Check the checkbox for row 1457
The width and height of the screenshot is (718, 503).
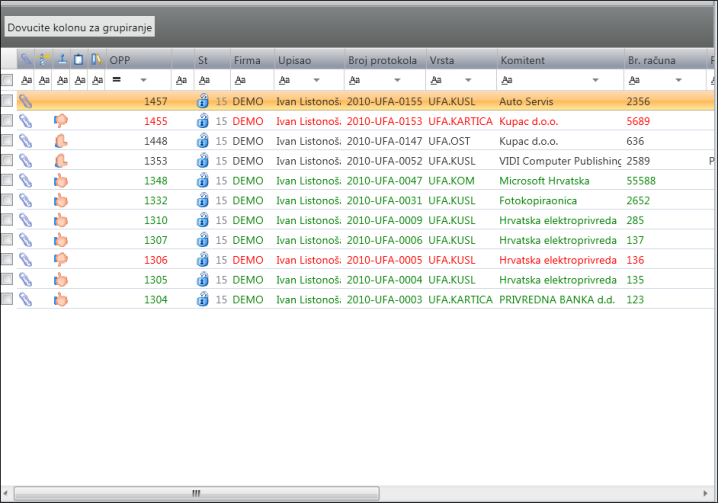(x=7, y=101)
